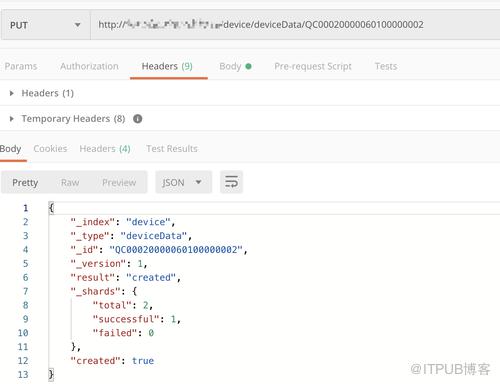Open the JSON format dropdown
The width and height of the screenshot is (500, 384).
pyautogui.click(x=183, y=182)
